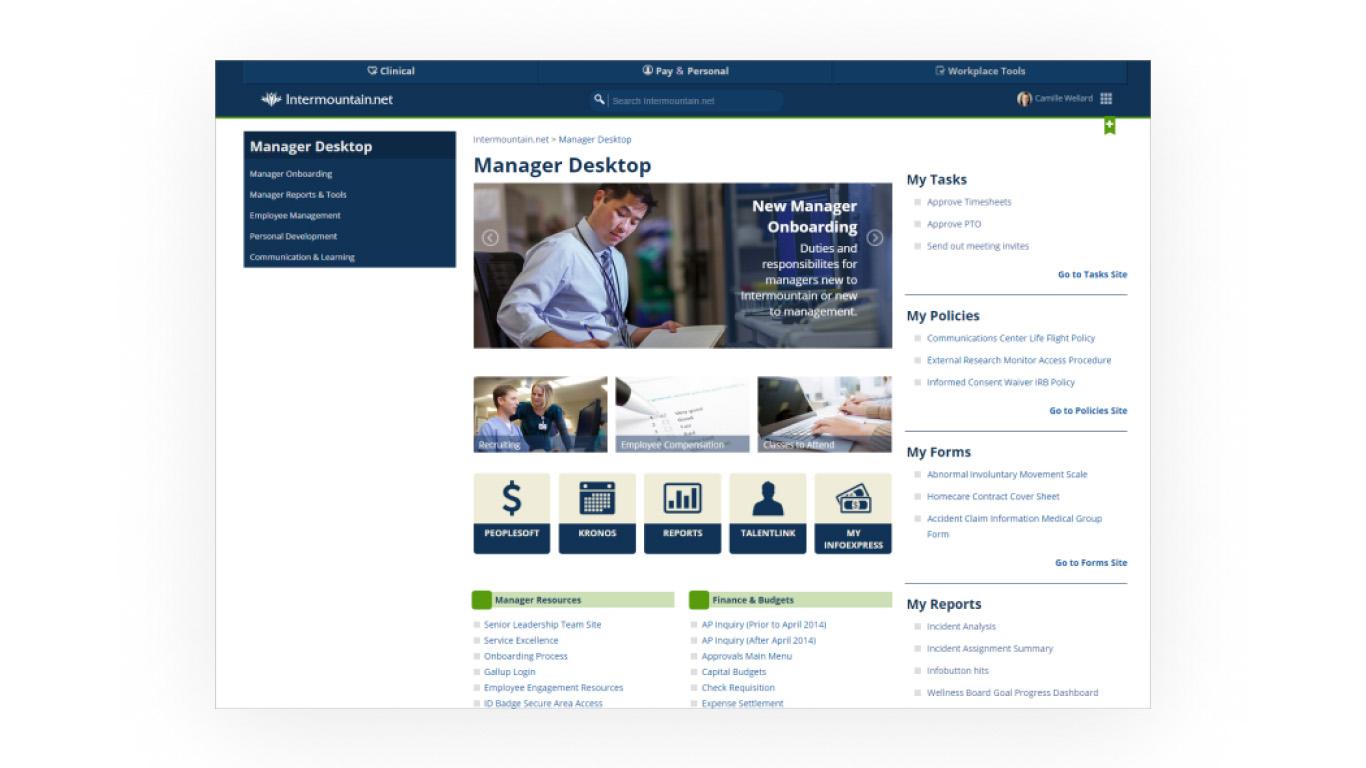Image resolution: width=1366 pixels, height=768 pixels.
Task: Select Manager Onboarding in the sidebar
Action: coord(291,174)
